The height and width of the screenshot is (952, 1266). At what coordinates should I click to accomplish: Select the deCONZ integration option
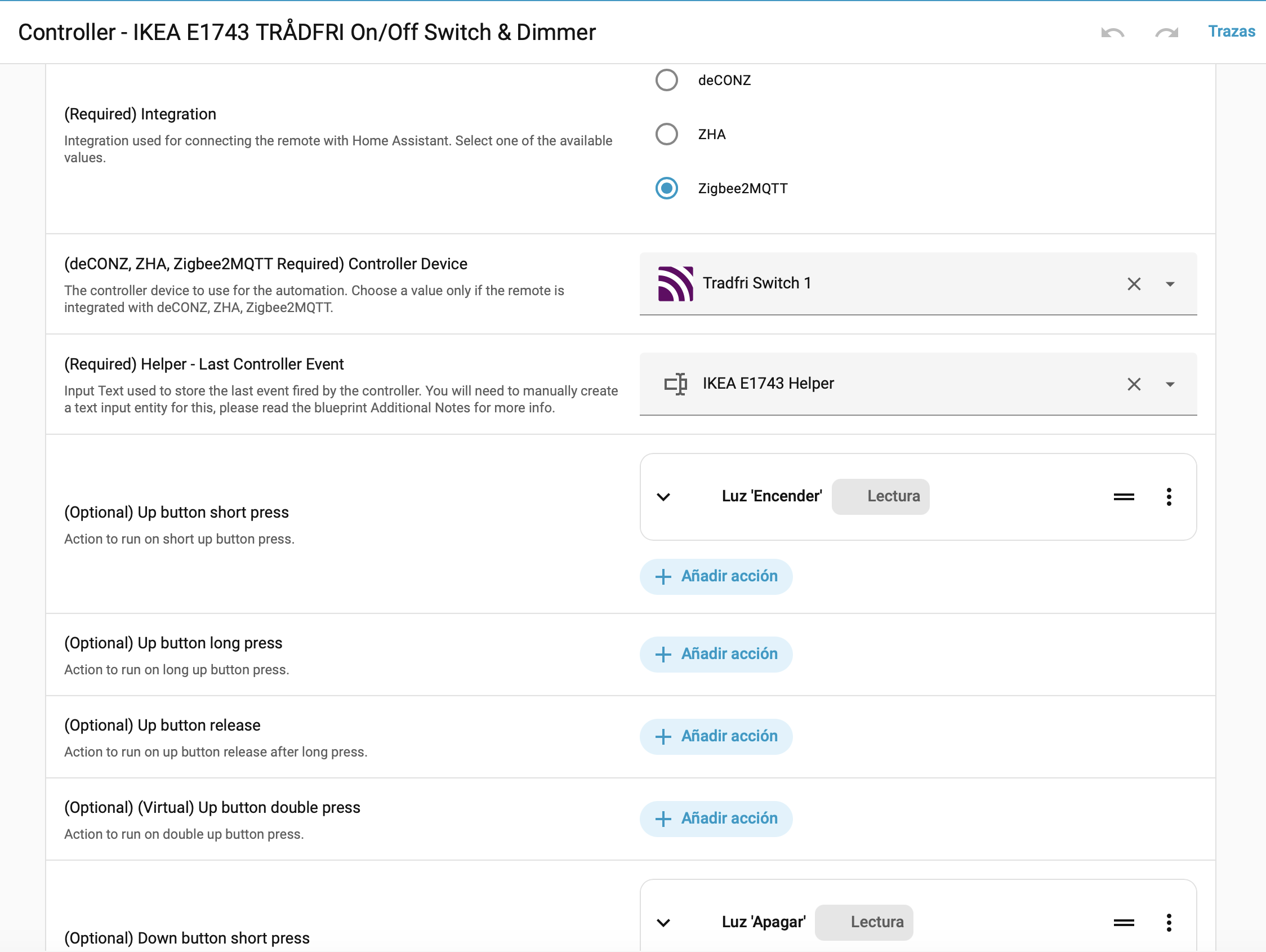click(x=666, y=80)
